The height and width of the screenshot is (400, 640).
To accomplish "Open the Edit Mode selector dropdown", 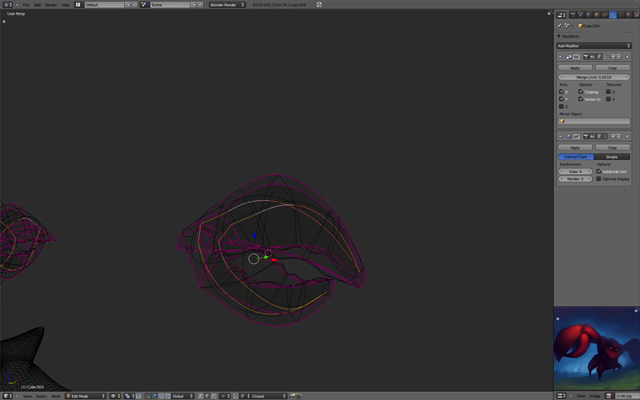I will pyautogui.click(x=85, y=395).
